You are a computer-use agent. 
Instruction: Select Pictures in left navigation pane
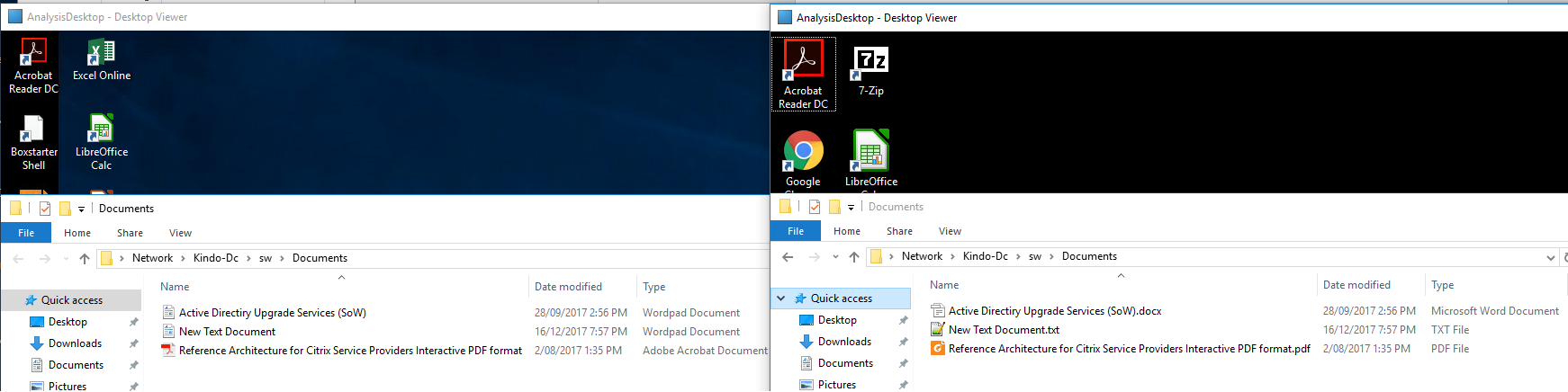(68, 385)
